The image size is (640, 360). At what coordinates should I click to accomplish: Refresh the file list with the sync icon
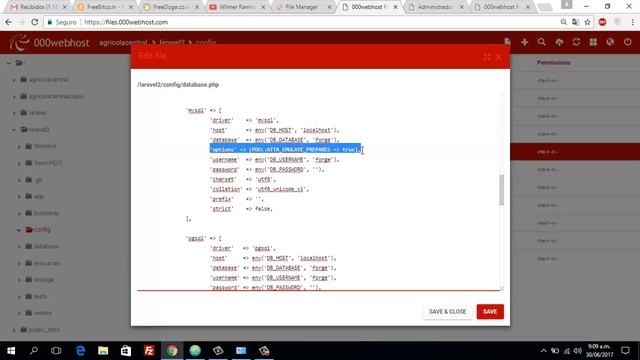tap(576, 42)
